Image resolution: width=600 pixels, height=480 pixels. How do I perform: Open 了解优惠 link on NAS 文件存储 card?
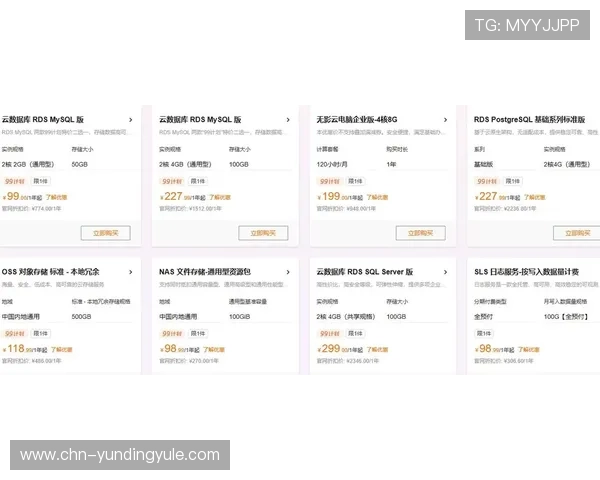click(x=214, y=350)
